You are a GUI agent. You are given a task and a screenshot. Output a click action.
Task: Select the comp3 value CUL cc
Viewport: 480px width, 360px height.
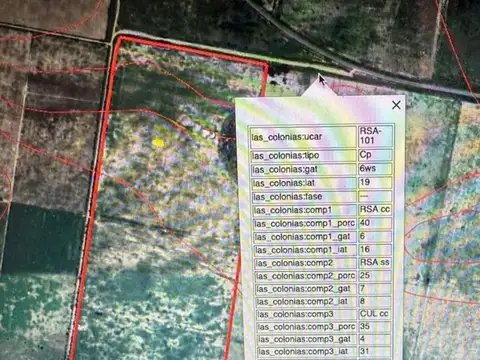[x=375, y=314]
